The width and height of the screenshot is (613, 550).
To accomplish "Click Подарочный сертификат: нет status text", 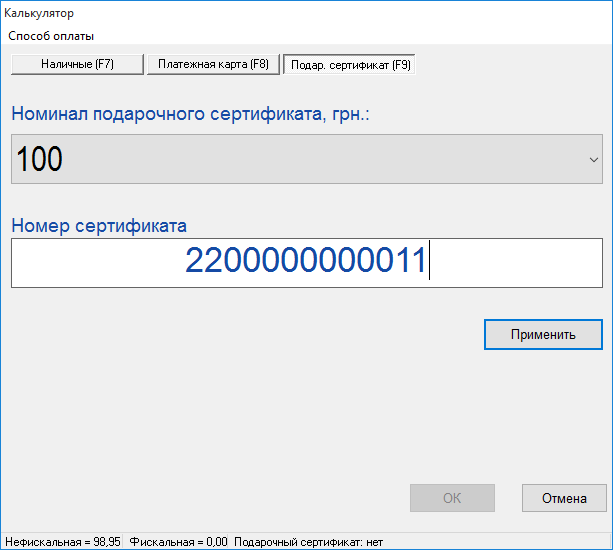I will 308,541.
